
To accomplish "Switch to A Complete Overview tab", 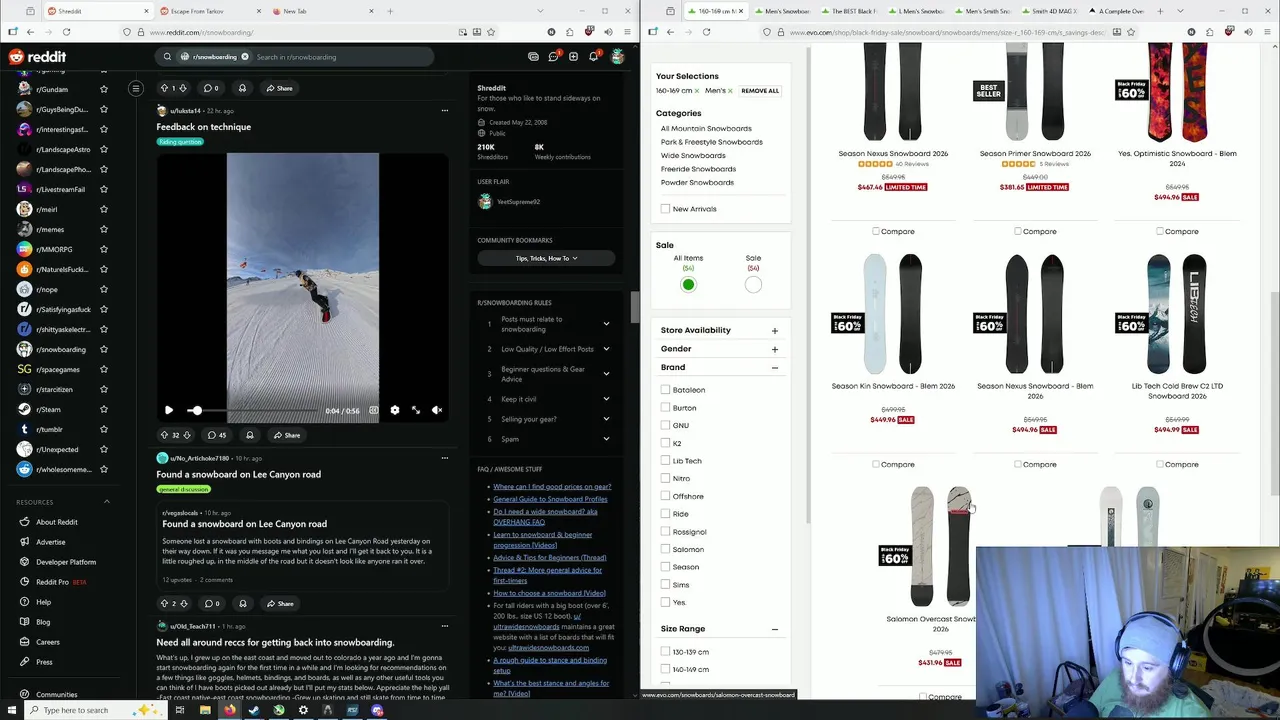I will (x=1117, y=11).
